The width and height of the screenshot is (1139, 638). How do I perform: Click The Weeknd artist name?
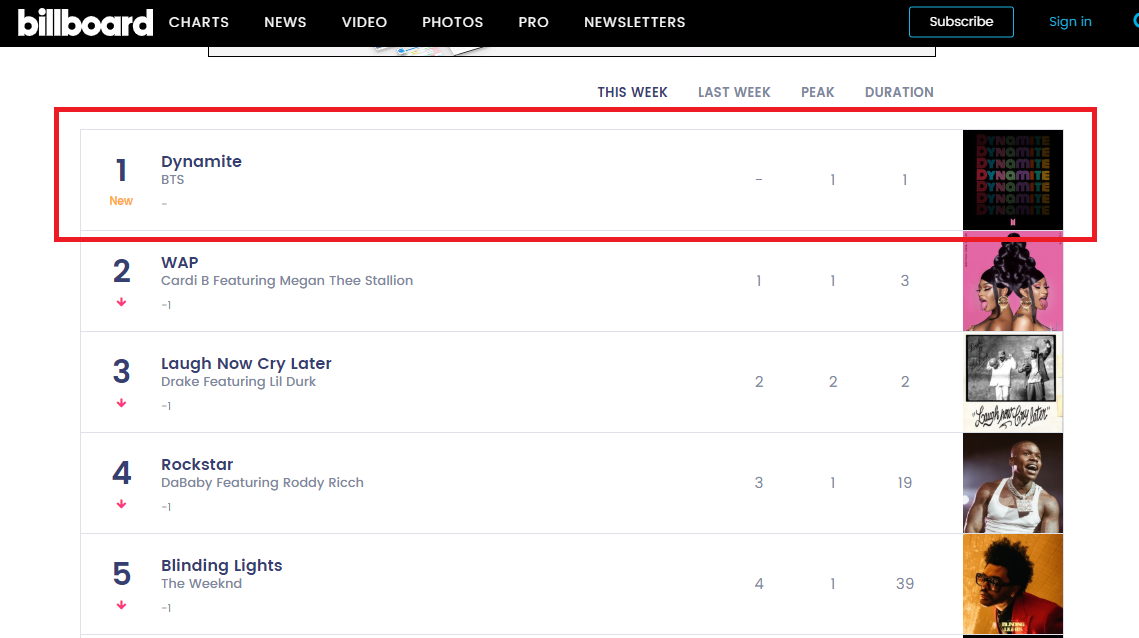point(201,584)
